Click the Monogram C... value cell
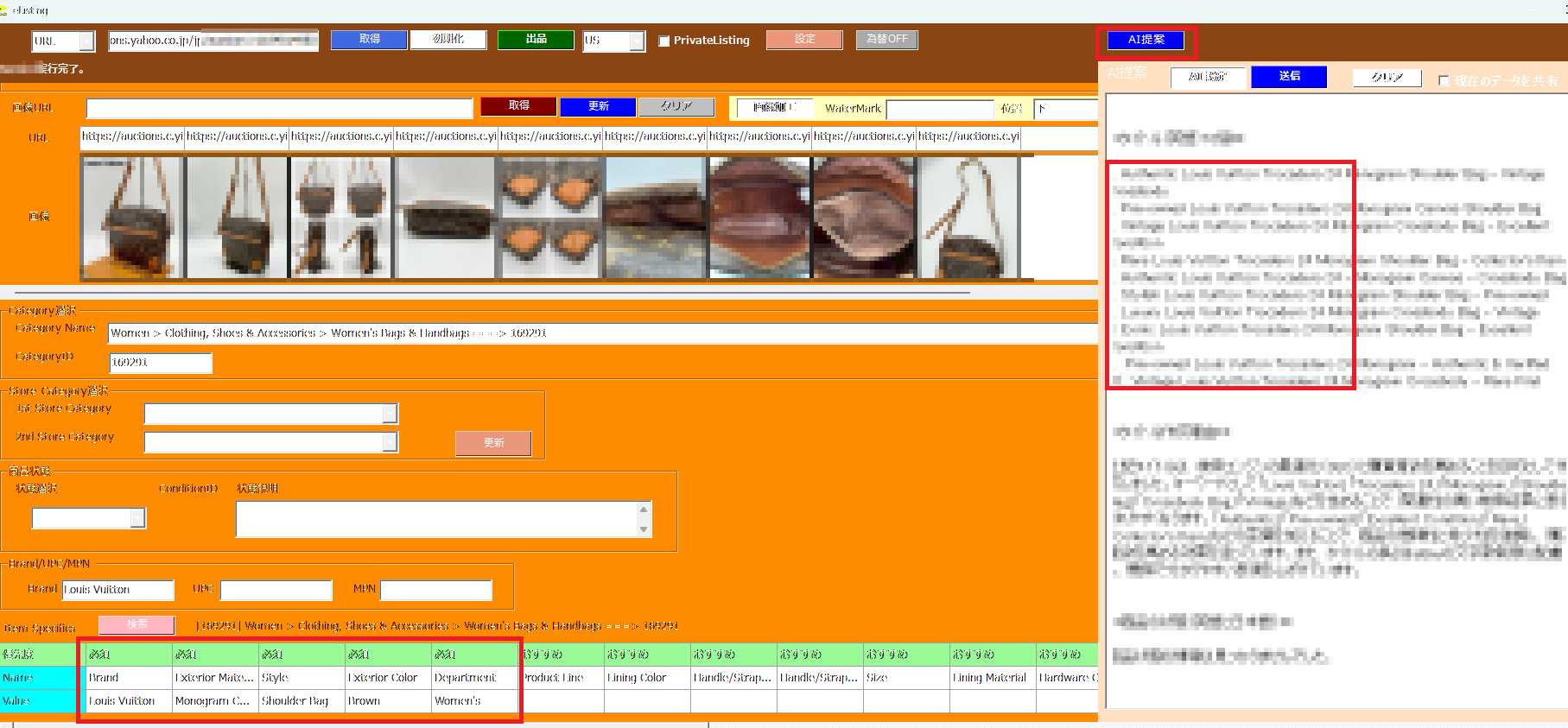 (x=215, y=701)
